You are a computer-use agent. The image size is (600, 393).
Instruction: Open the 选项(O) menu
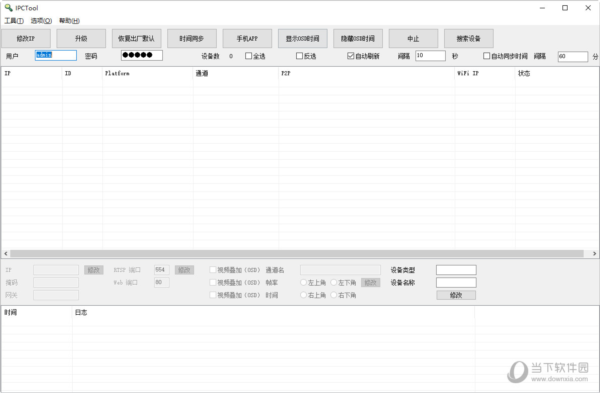click(x=41, y=21)
